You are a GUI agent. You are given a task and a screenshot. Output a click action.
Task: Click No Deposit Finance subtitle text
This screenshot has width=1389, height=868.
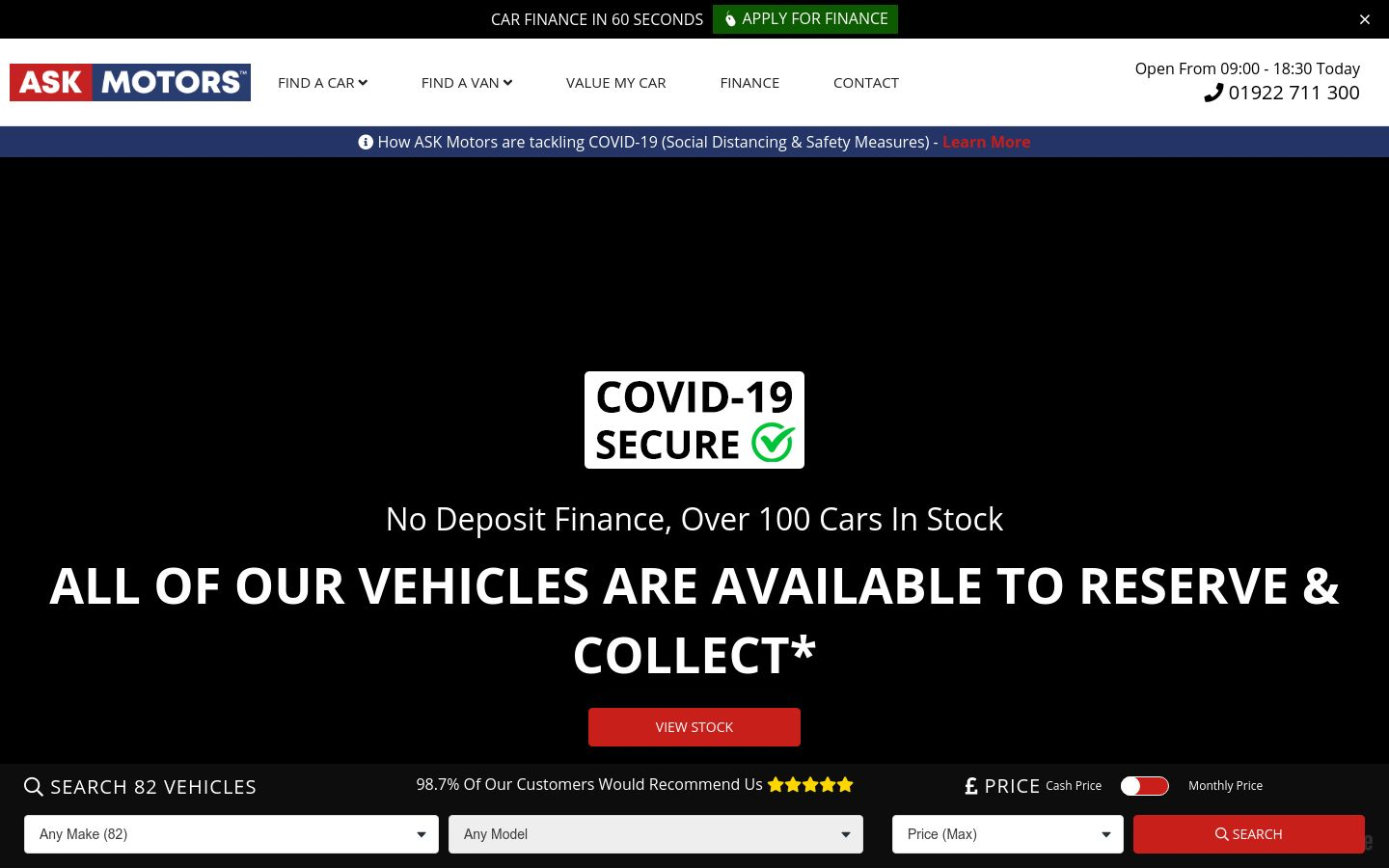pyautogui.click(x=694, y=519)
